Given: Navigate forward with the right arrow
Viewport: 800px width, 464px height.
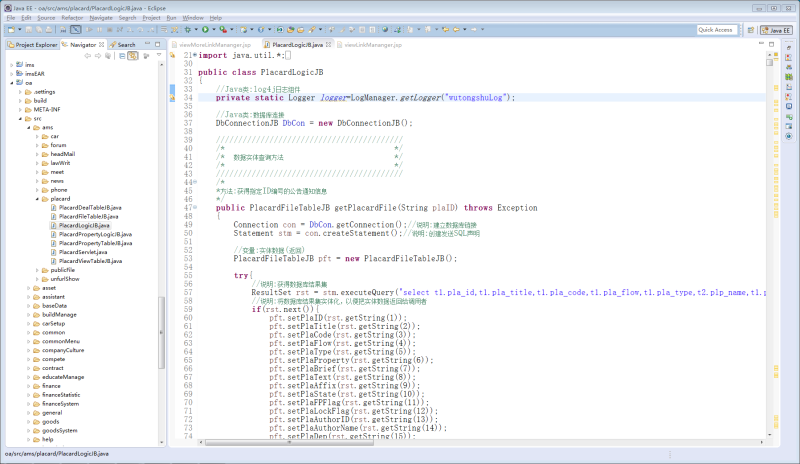Looking at the screenshot, I should coord(474,30).
